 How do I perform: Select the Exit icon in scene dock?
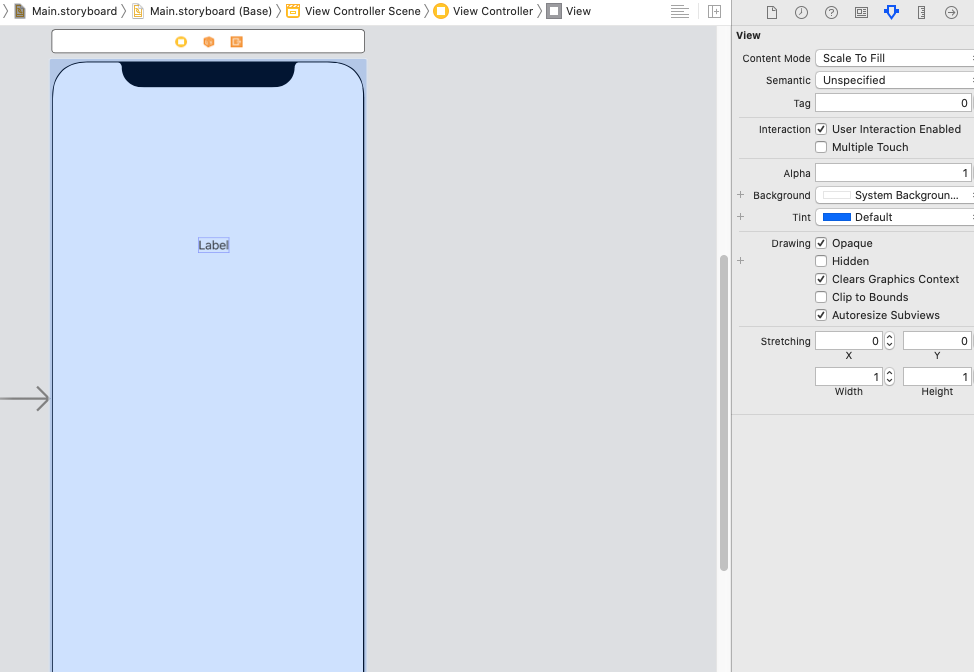pyautogui.click(x=237, y=41)
